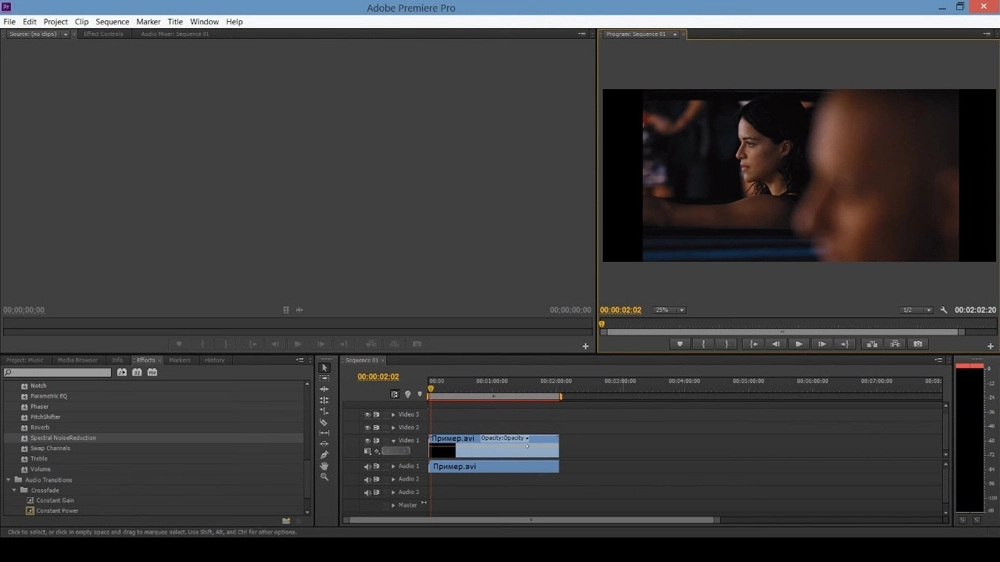Select the Zoom magnifier tool
This screenshot has height=562, width=1000.
pyautogui.click(x=324, y=477)
